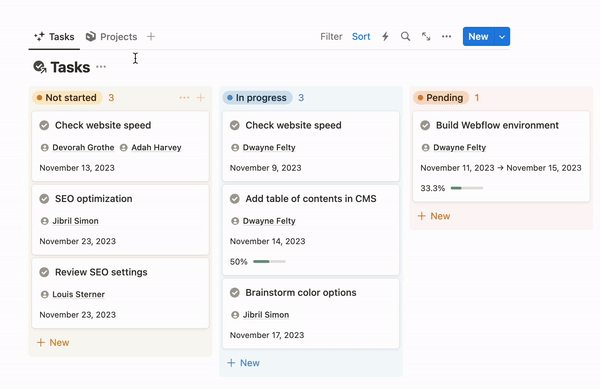Click the Pending count 1

tap(477, 98)
